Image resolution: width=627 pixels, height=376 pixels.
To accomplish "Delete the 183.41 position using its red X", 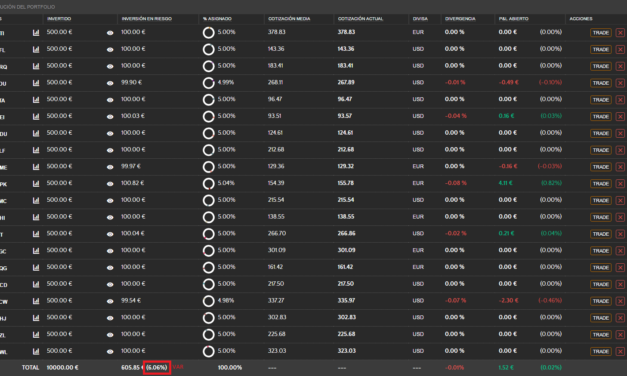I will 620,66.
